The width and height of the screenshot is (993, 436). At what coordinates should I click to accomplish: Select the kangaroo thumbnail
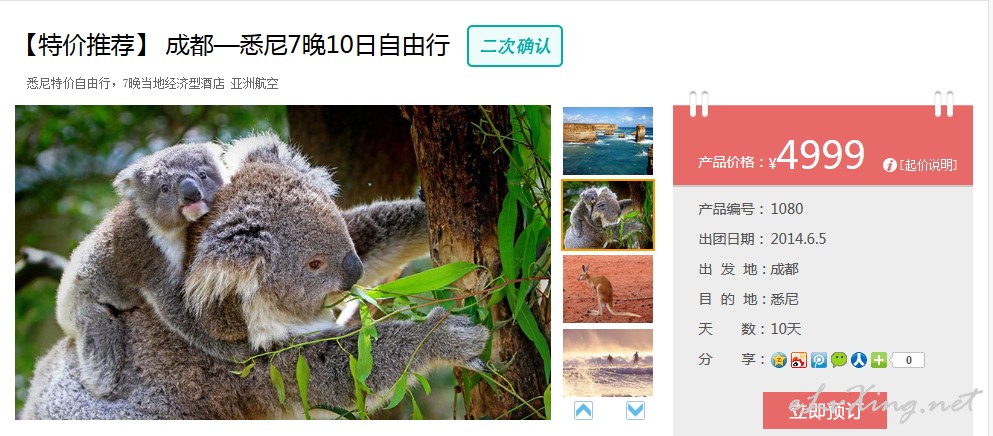click(608, 289)
